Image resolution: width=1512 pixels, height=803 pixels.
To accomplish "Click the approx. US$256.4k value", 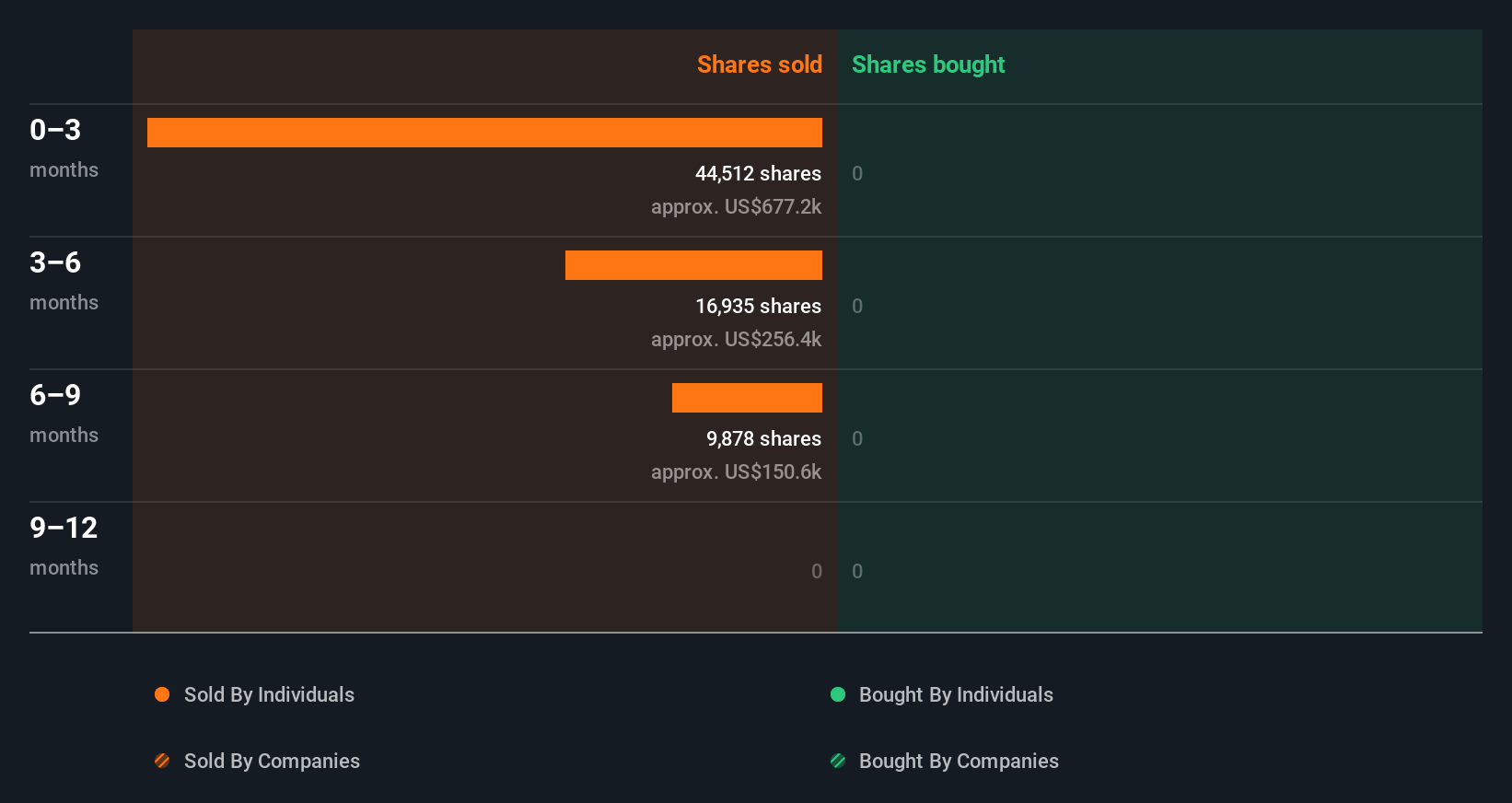I will point(736,339).
